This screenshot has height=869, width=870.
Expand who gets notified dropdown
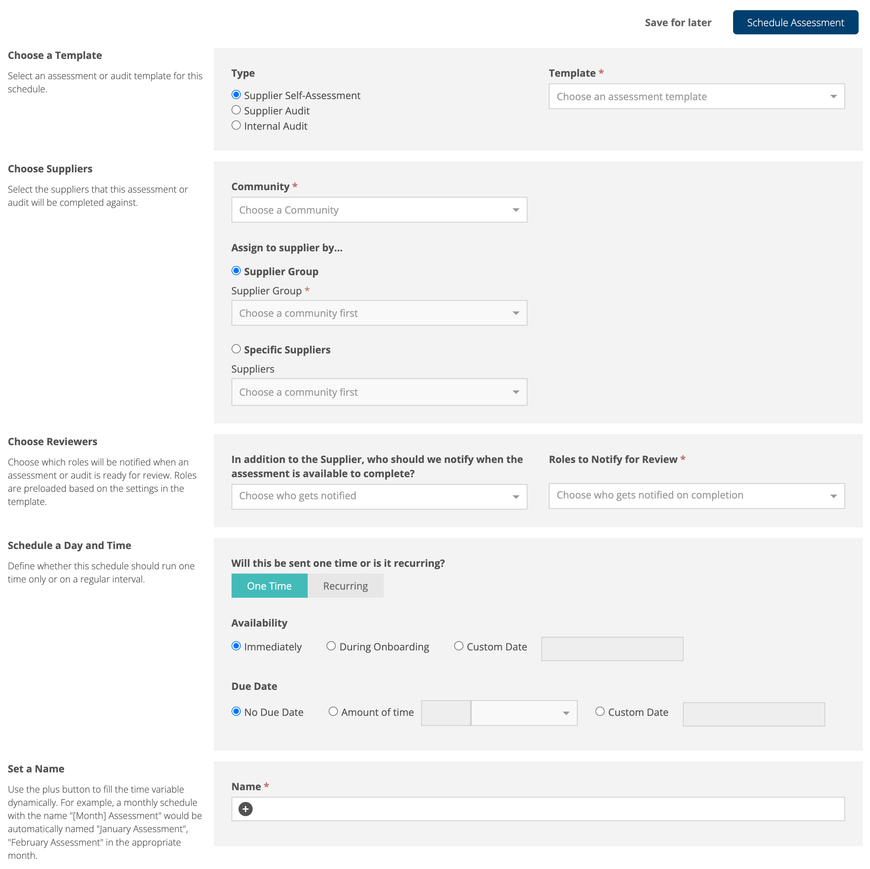[379, 496]
